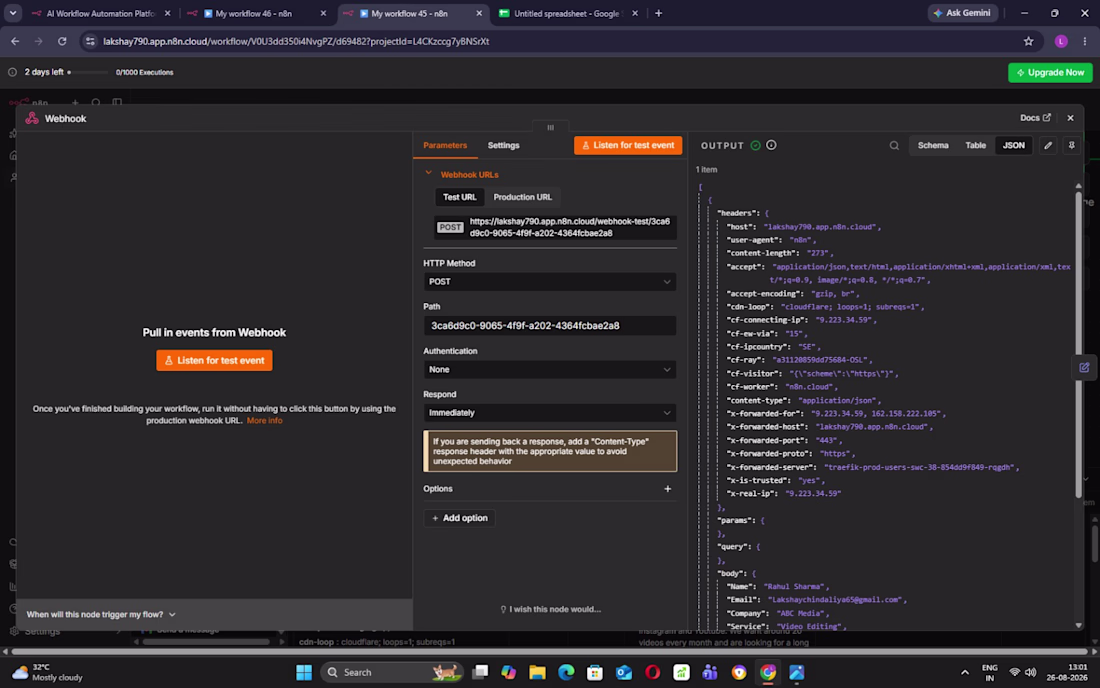Image resolution: width=1100 pixels, height=688 pixels.
Task: Open the Chrome profile avatar
Action: (1061, 41)
